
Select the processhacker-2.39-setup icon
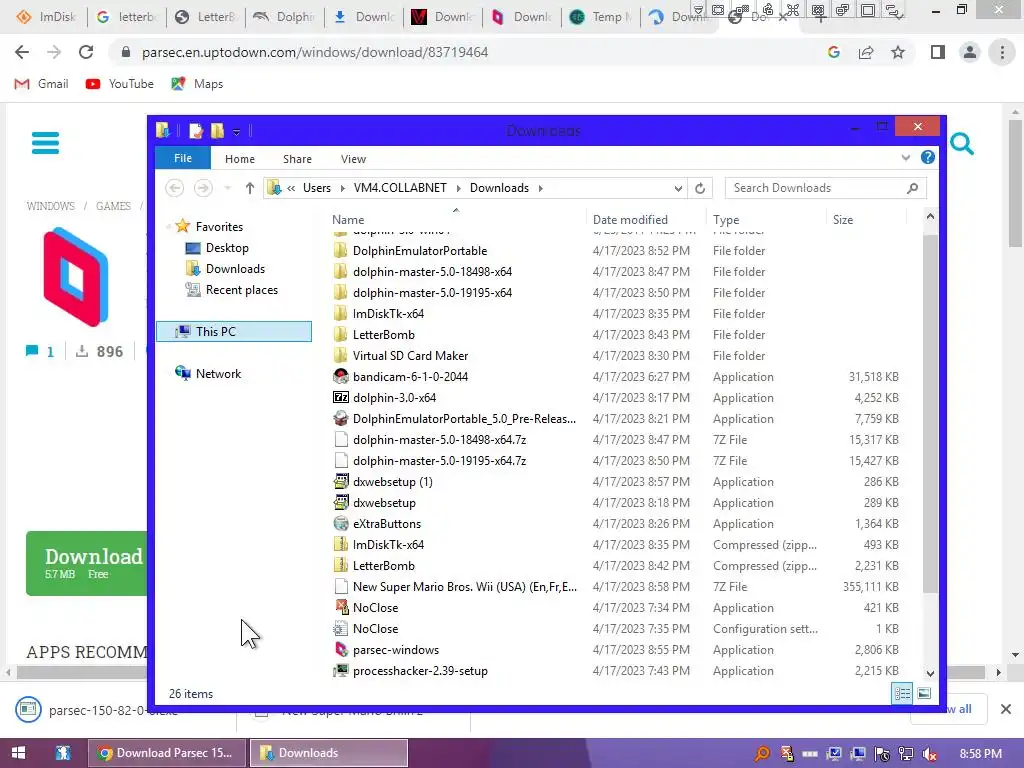pos(341,671)
